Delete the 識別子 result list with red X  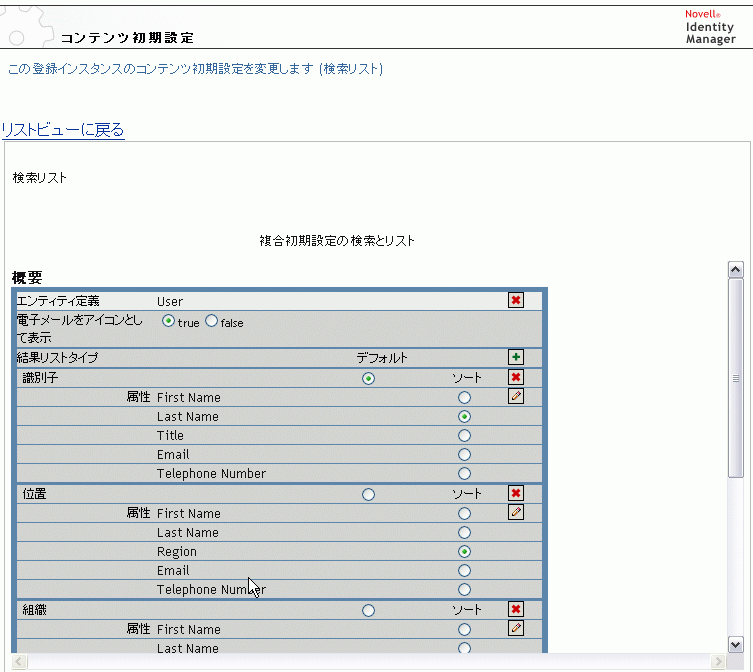pos(516,377)
